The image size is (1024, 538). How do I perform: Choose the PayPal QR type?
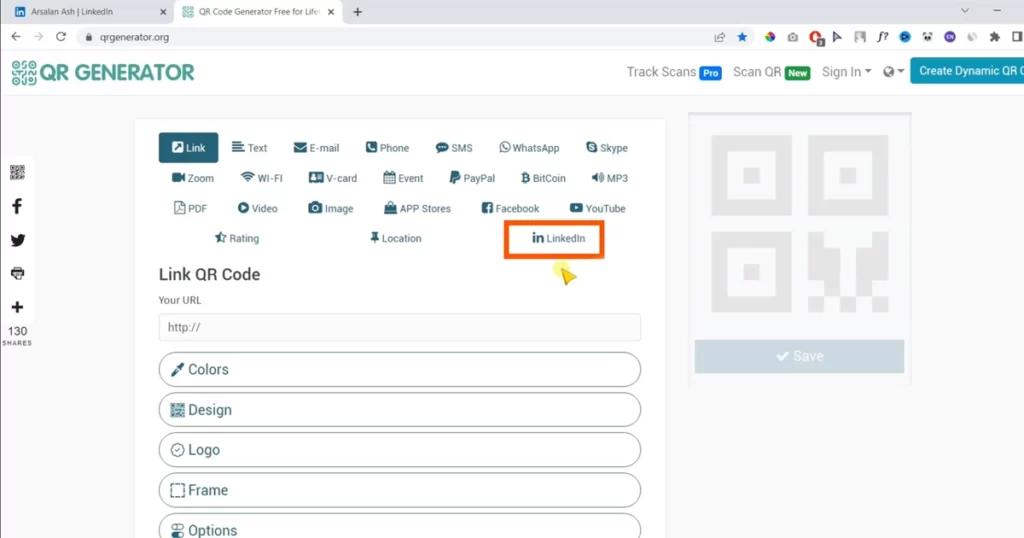click(472, 178)
